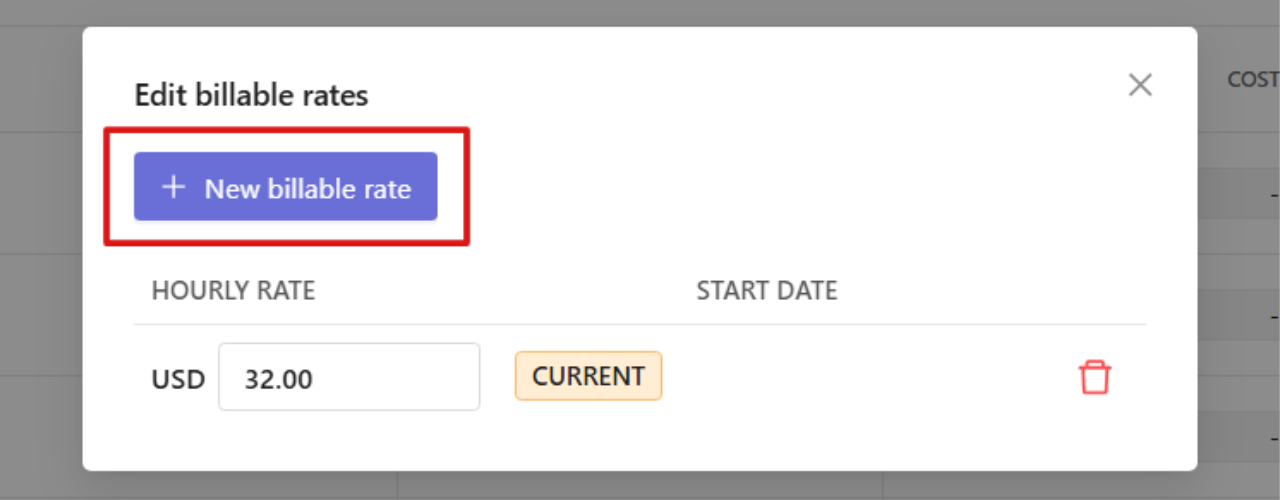Click the USD currency label
This screenshot has height=500, width=1280.
[178, 380]
